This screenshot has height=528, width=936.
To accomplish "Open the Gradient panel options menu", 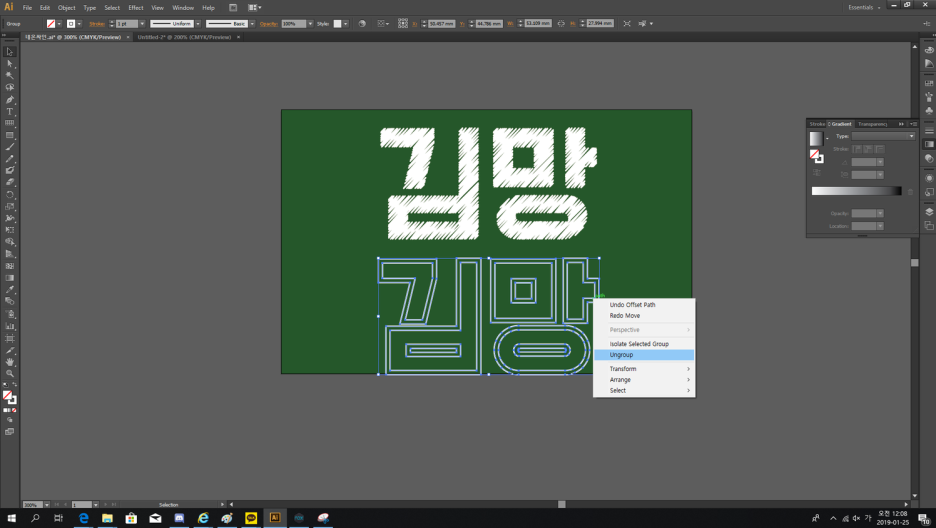I will [913, 124].
